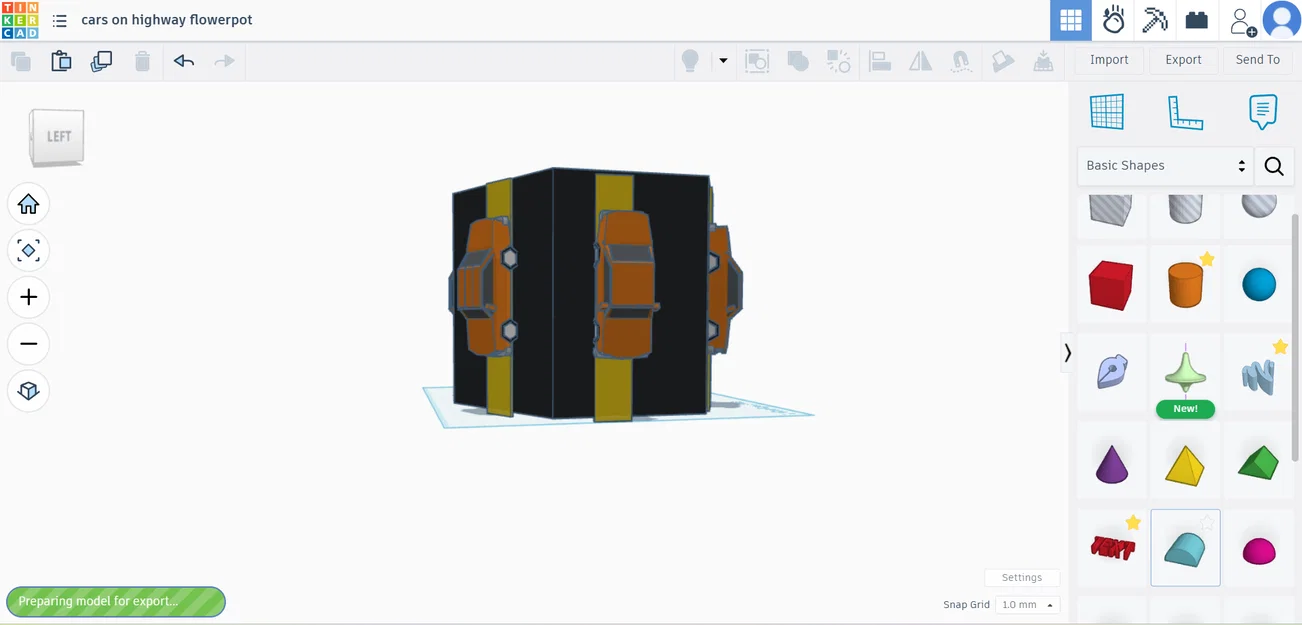1302x625 pixels.
Task: Favorite the orange cylinder shape
Action: pos(1207,260)
